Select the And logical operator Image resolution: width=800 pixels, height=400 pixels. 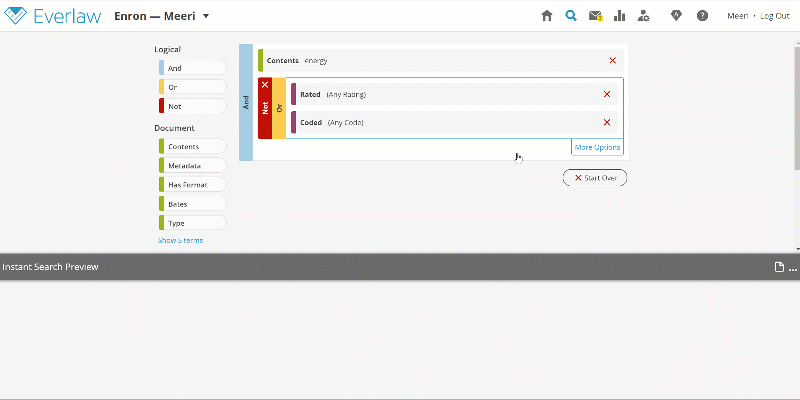[192, 68]
